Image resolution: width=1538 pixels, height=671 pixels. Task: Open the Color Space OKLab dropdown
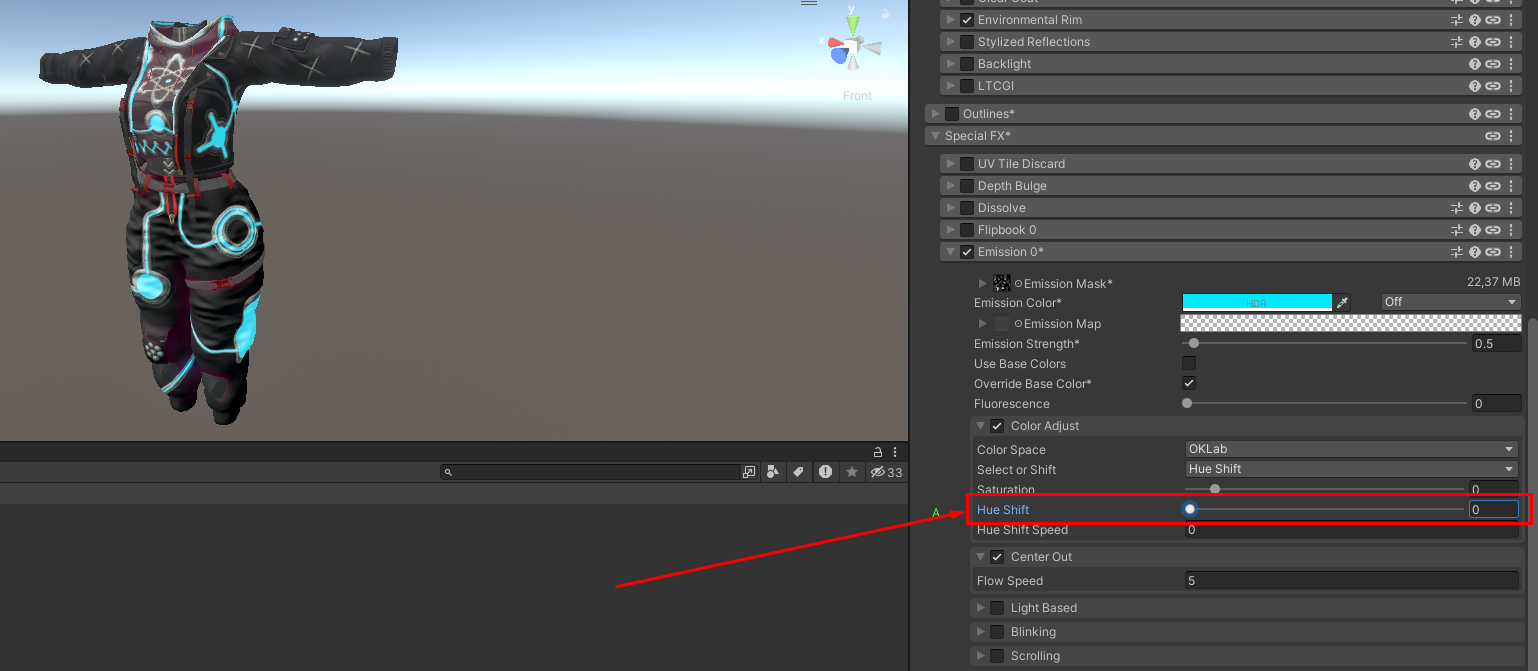[1351, 449]
